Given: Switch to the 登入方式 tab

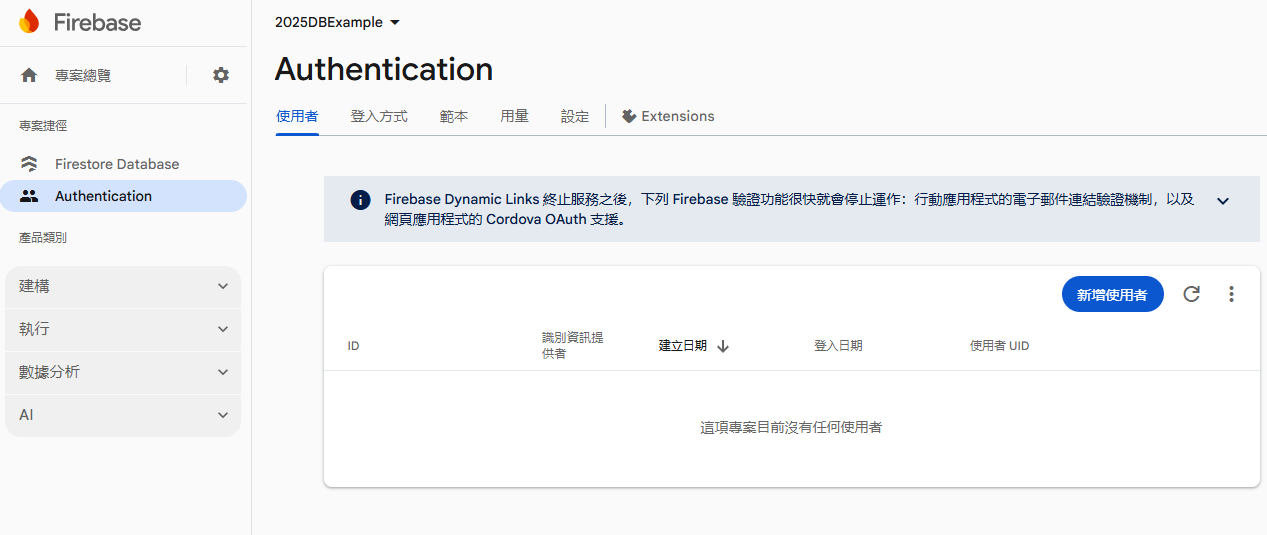Looking at the screenshot, I should click(x=379, y=116).
